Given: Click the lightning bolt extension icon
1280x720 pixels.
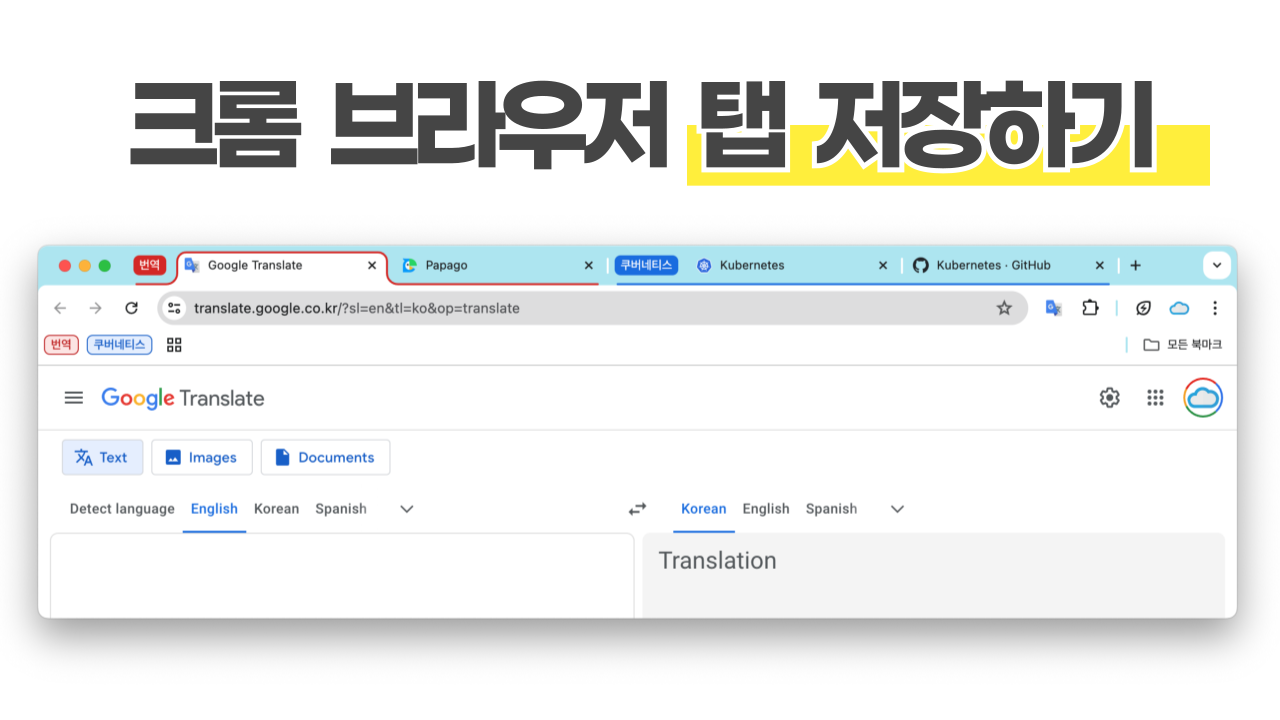Looking at the screenshot, I should click(1143, 308).
